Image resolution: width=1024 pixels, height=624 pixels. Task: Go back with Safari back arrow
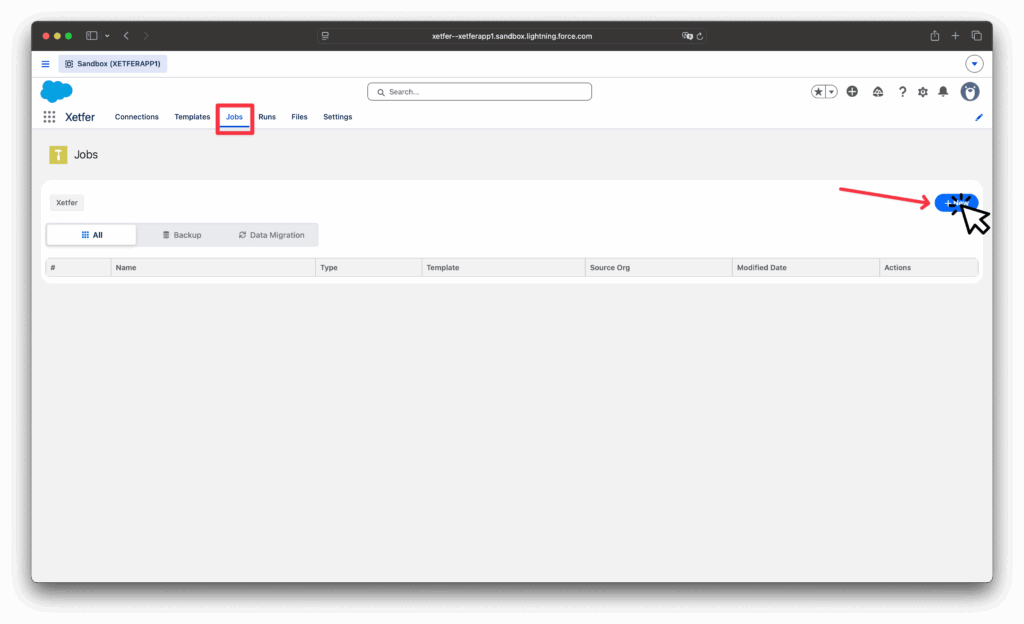click(x=126, y=36)
